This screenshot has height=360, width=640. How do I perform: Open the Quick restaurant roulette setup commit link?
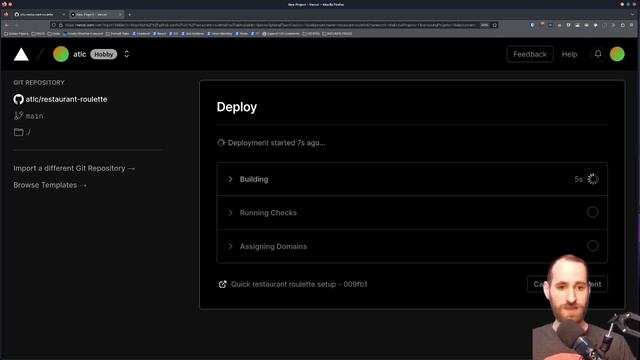coord(299,284)
